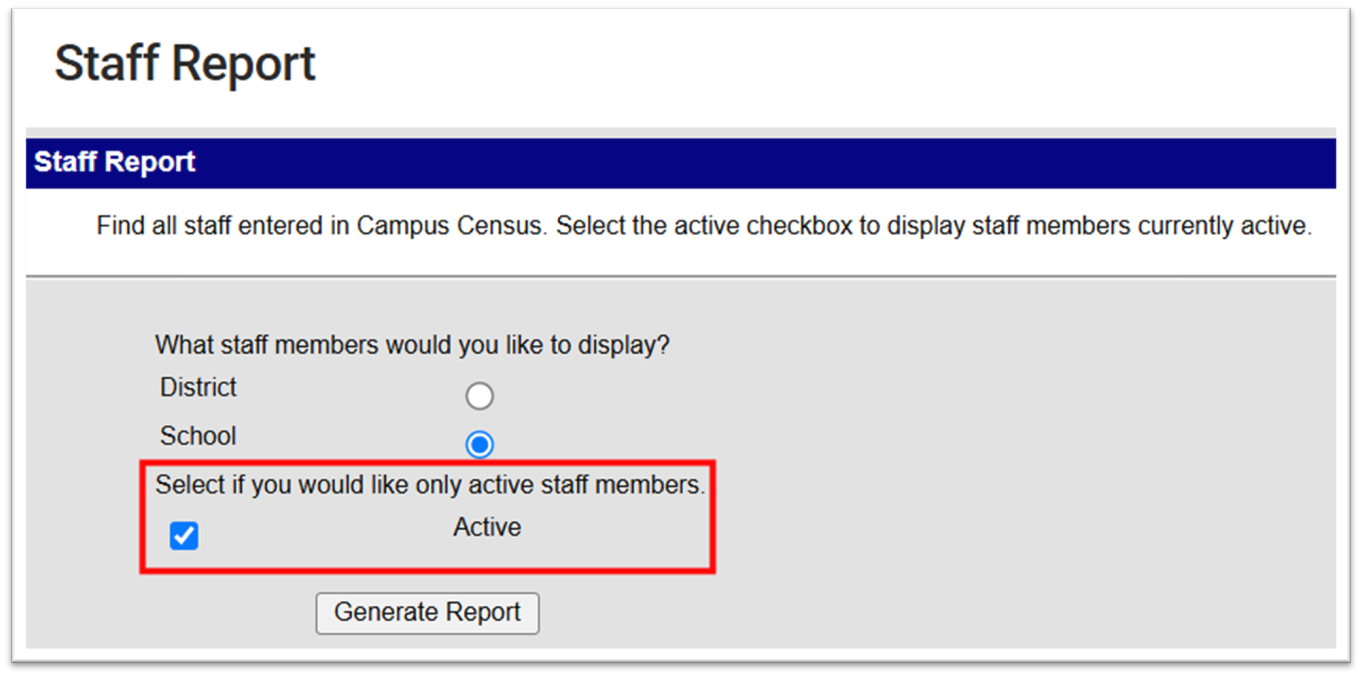The image size is (1362, 677).
Task: Click 'Select if you would like only active staff members' text
Action: (x=430, y=486)
